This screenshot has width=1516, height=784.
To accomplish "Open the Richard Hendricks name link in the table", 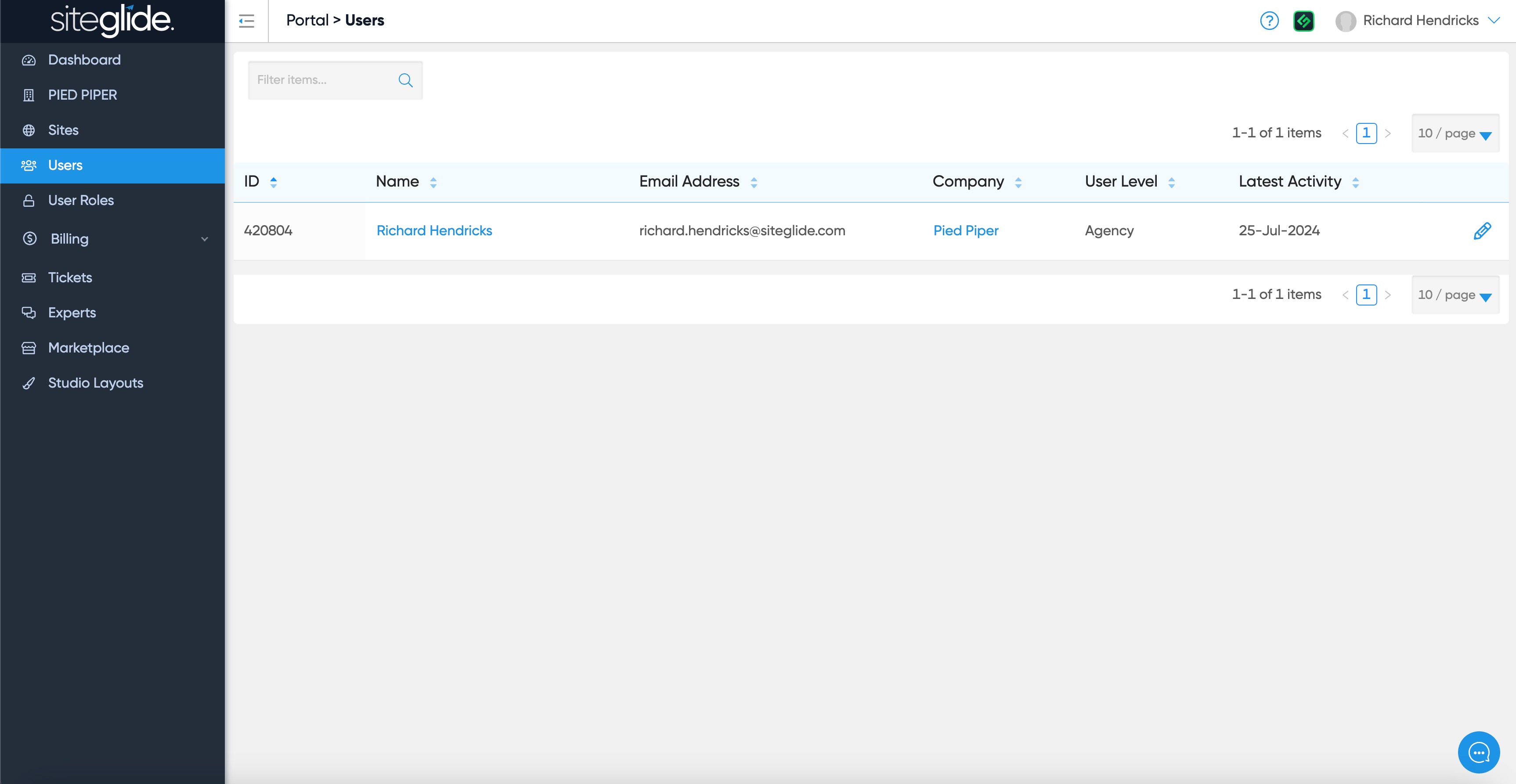I will pos(434,230).
